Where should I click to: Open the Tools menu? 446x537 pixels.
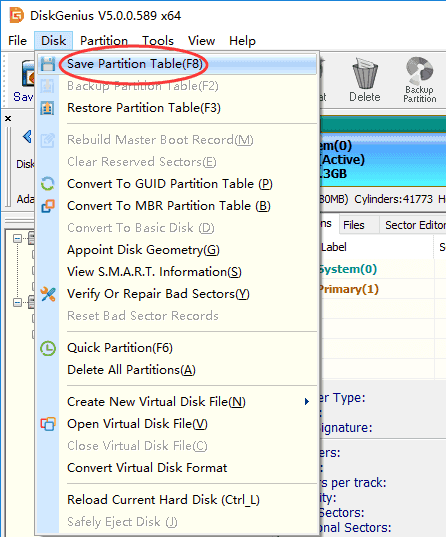tap(158, 41)
